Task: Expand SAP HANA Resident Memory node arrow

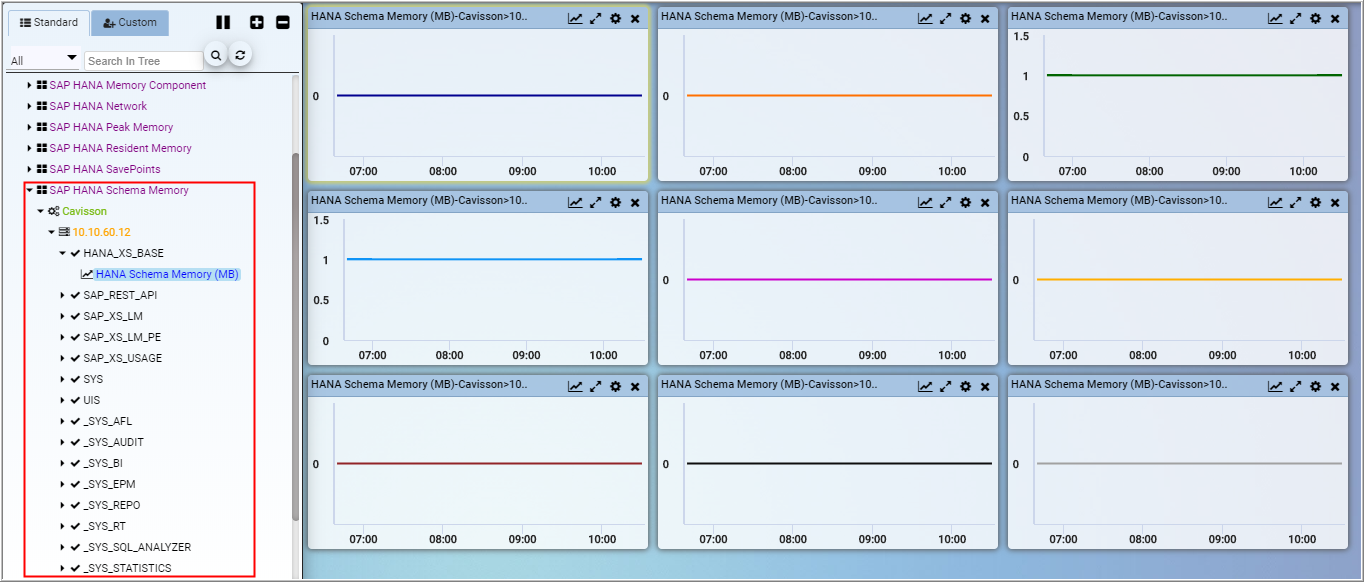Action: point(30,148)
